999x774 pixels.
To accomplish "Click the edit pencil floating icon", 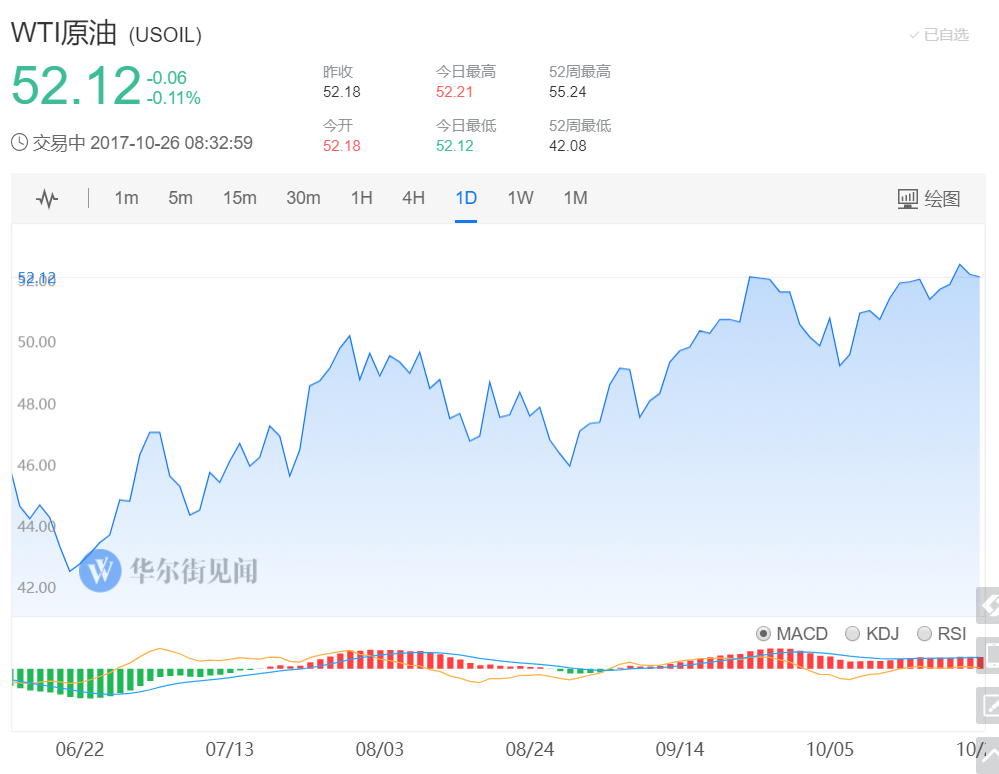I will tap(988, 705).
